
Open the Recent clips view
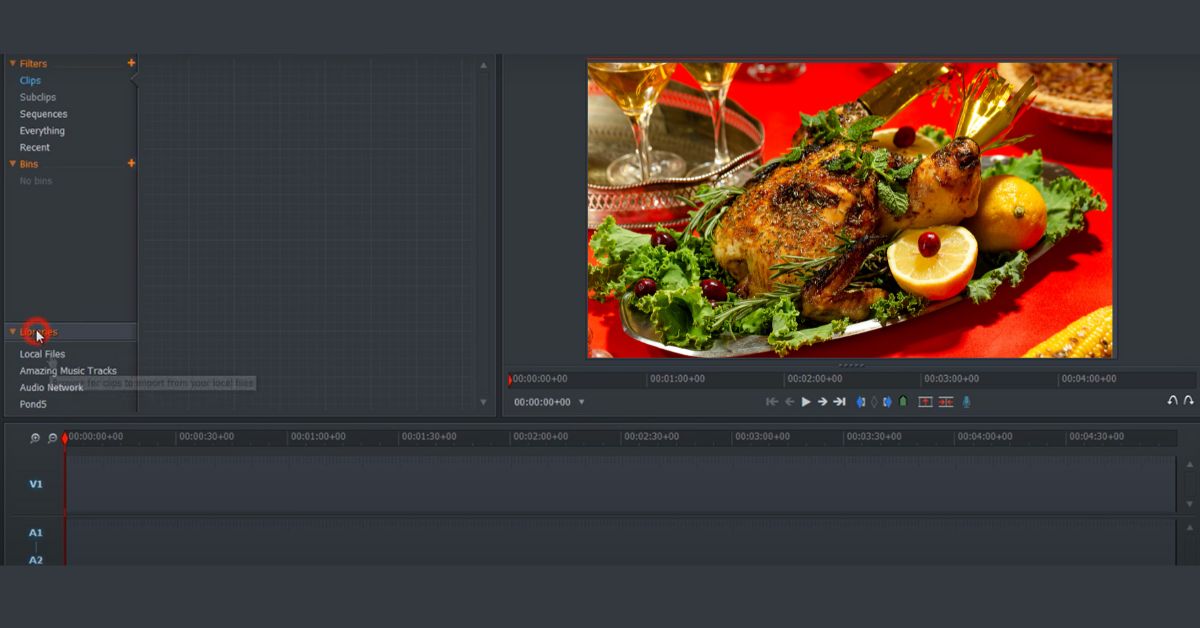34,147
